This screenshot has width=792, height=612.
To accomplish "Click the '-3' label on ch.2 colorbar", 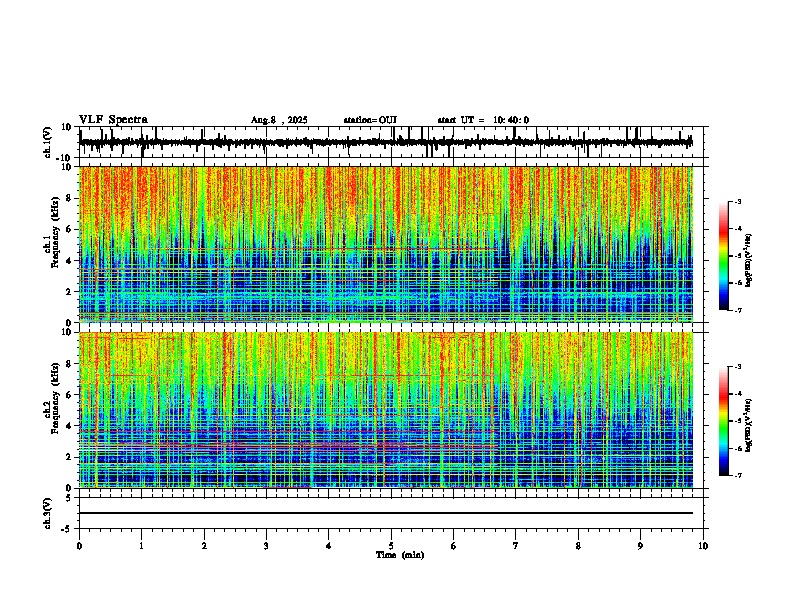I will click(x=738, y=367).
